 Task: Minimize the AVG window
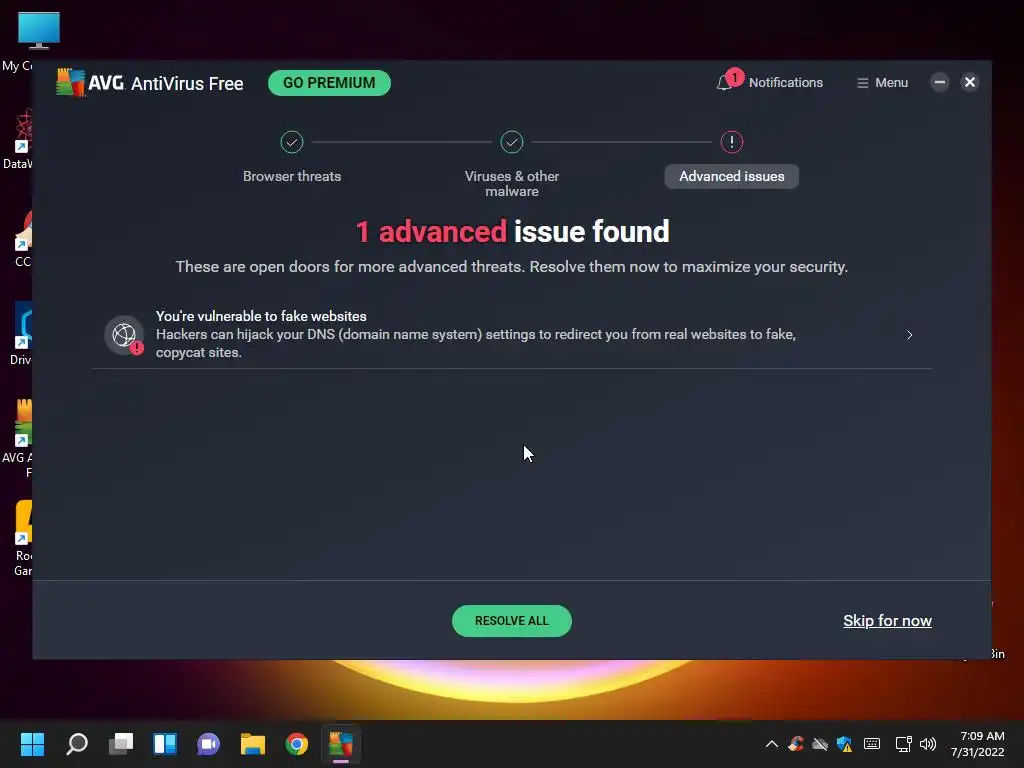point(940,82)
